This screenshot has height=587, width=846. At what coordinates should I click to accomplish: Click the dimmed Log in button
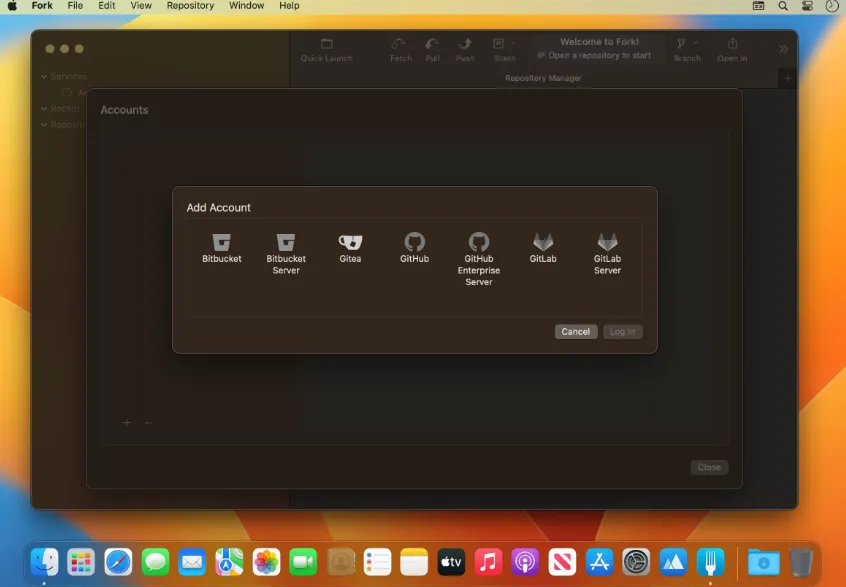[x=622, y=332]
